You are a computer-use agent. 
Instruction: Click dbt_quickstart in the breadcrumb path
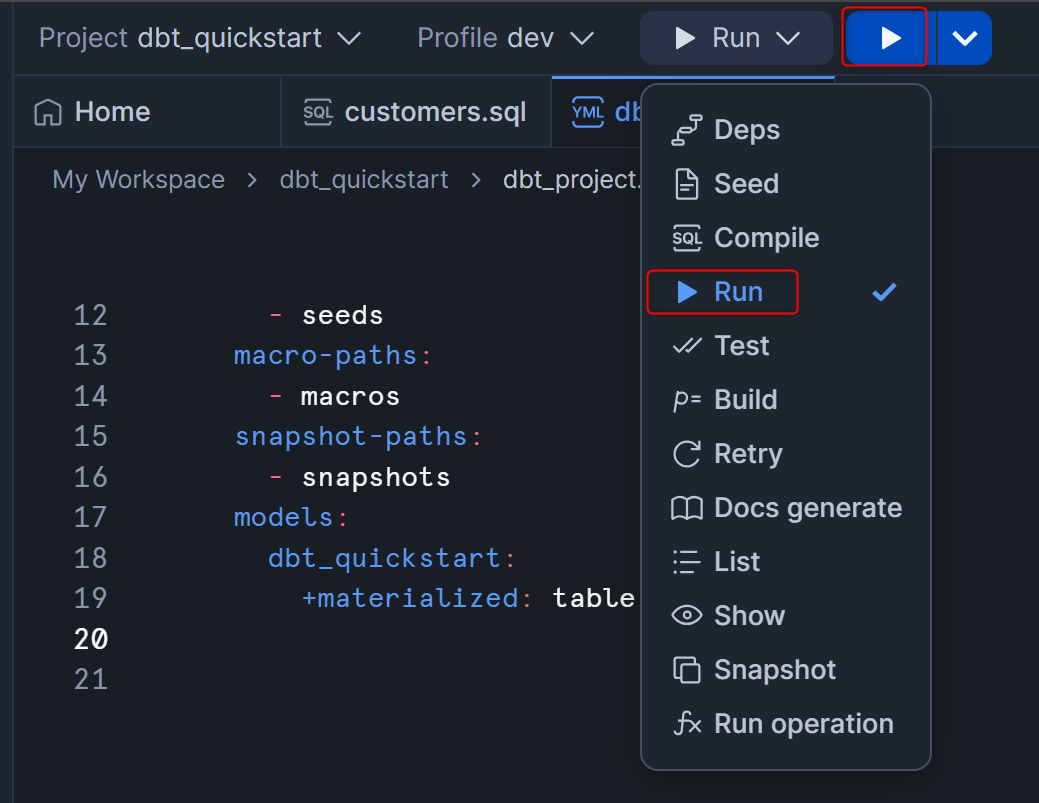364,180
